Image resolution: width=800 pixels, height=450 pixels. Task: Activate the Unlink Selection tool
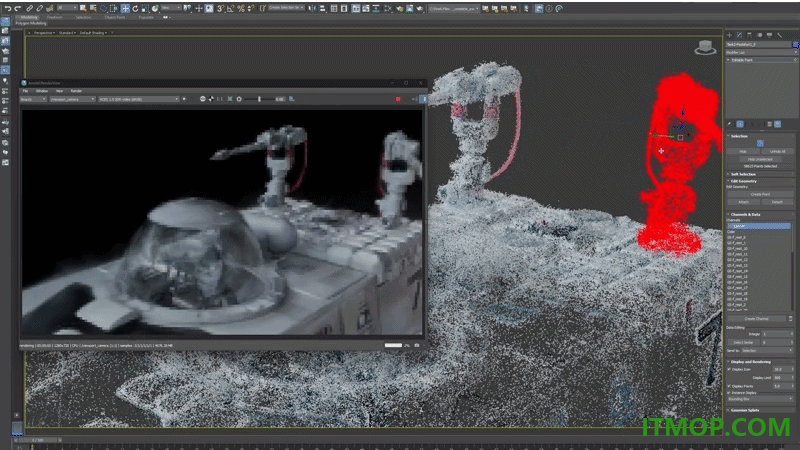[39, 9]
